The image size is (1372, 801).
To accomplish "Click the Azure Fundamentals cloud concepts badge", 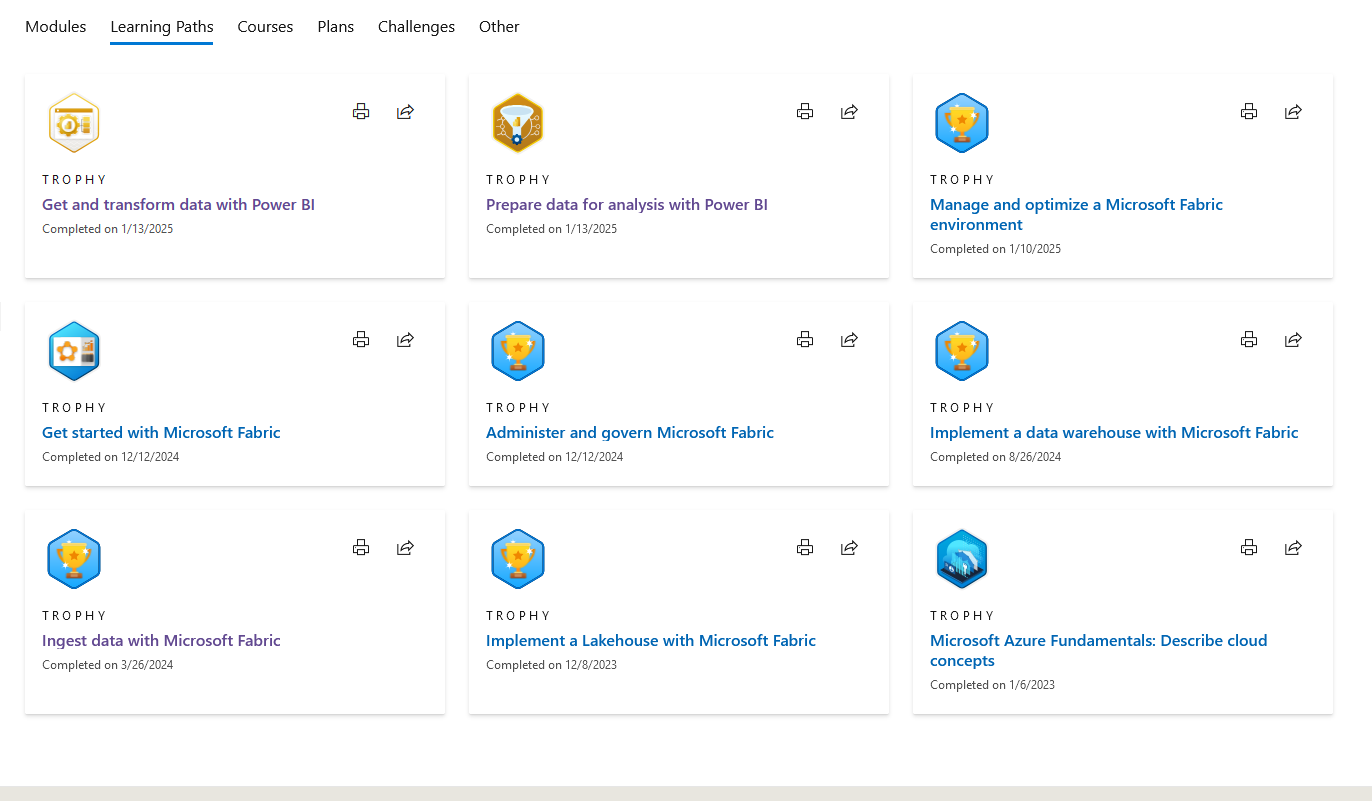I will (962, 559).
